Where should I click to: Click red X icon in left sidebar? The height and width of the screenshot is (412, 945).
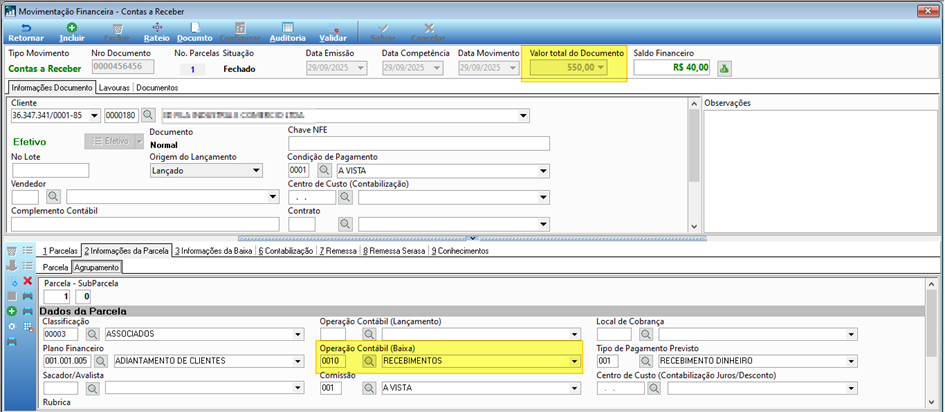pyautogui.click(x=27, y=281)
